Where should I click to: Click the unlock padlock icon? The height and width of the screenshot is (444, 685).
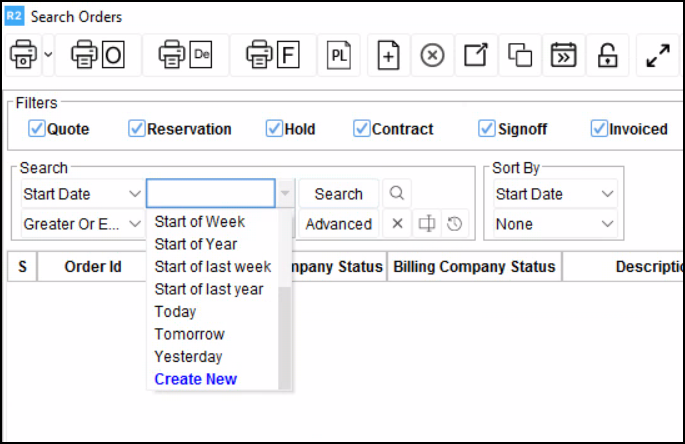[607, 56]
